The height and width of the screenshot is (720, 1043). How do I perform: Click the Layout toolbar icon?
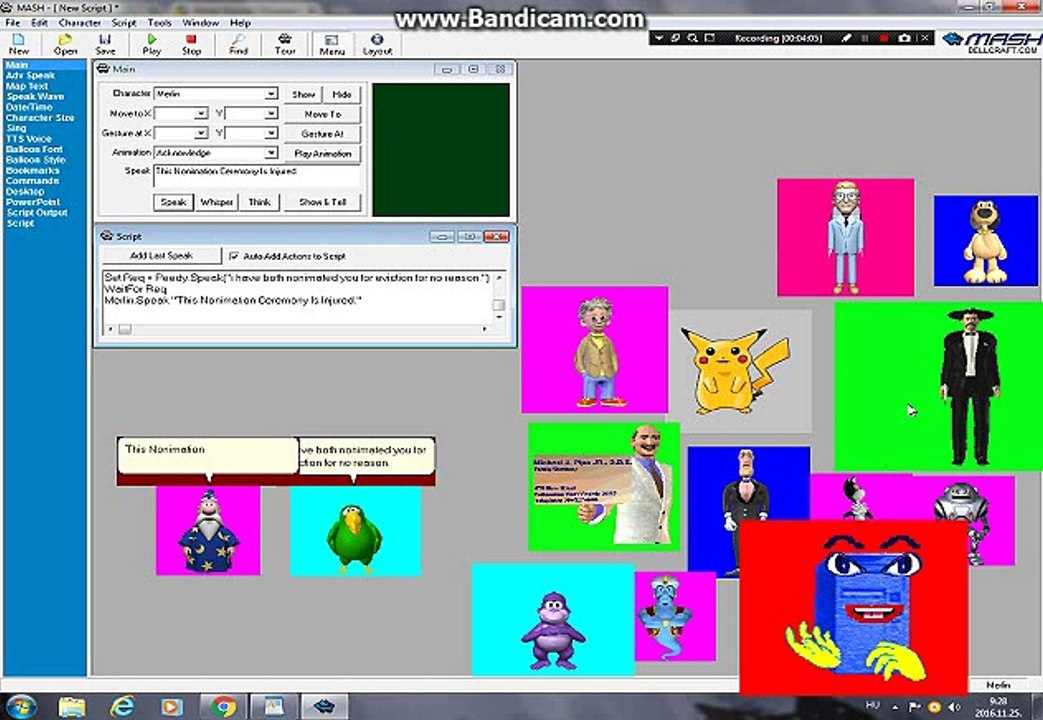[377, 44]
